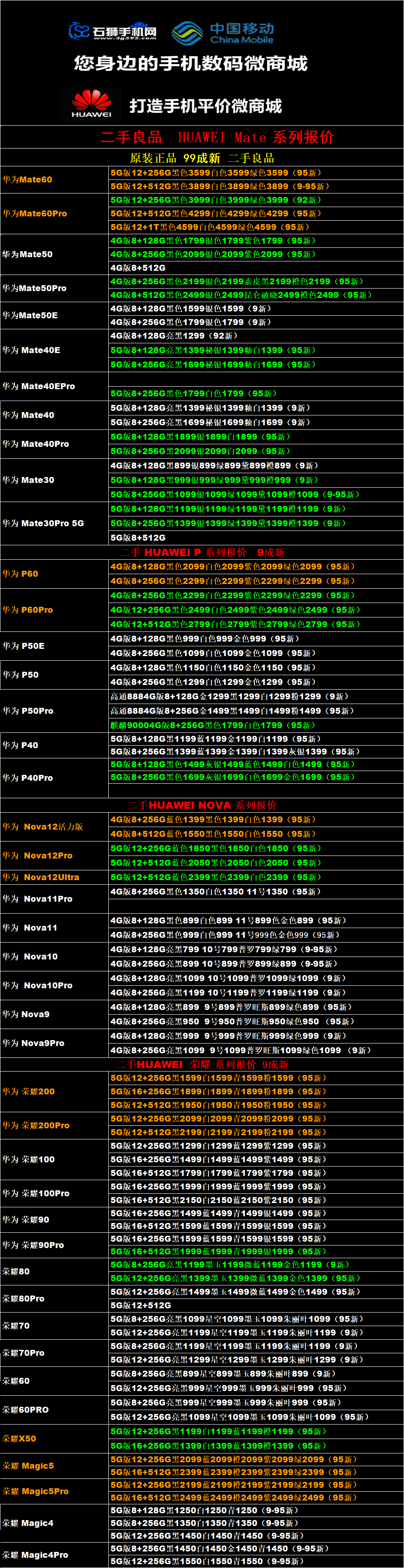Click the heading 二手 HUAWEI P 系列报价 9成新
This screenshot has height=1568, width=404.
(x=202, y=552)
